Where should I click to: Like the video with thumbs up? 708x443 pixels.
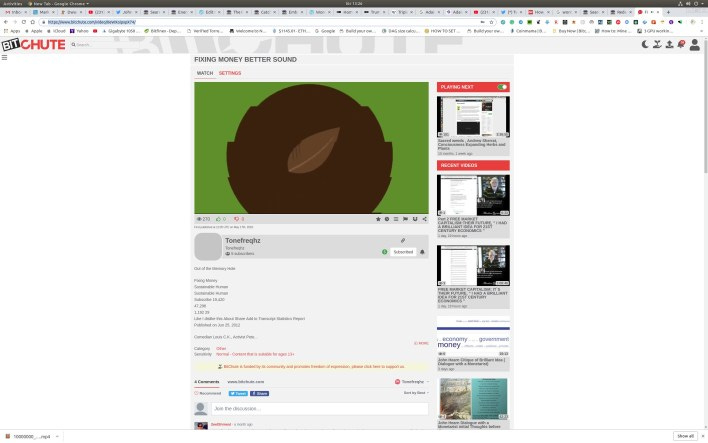pos(221,219)
